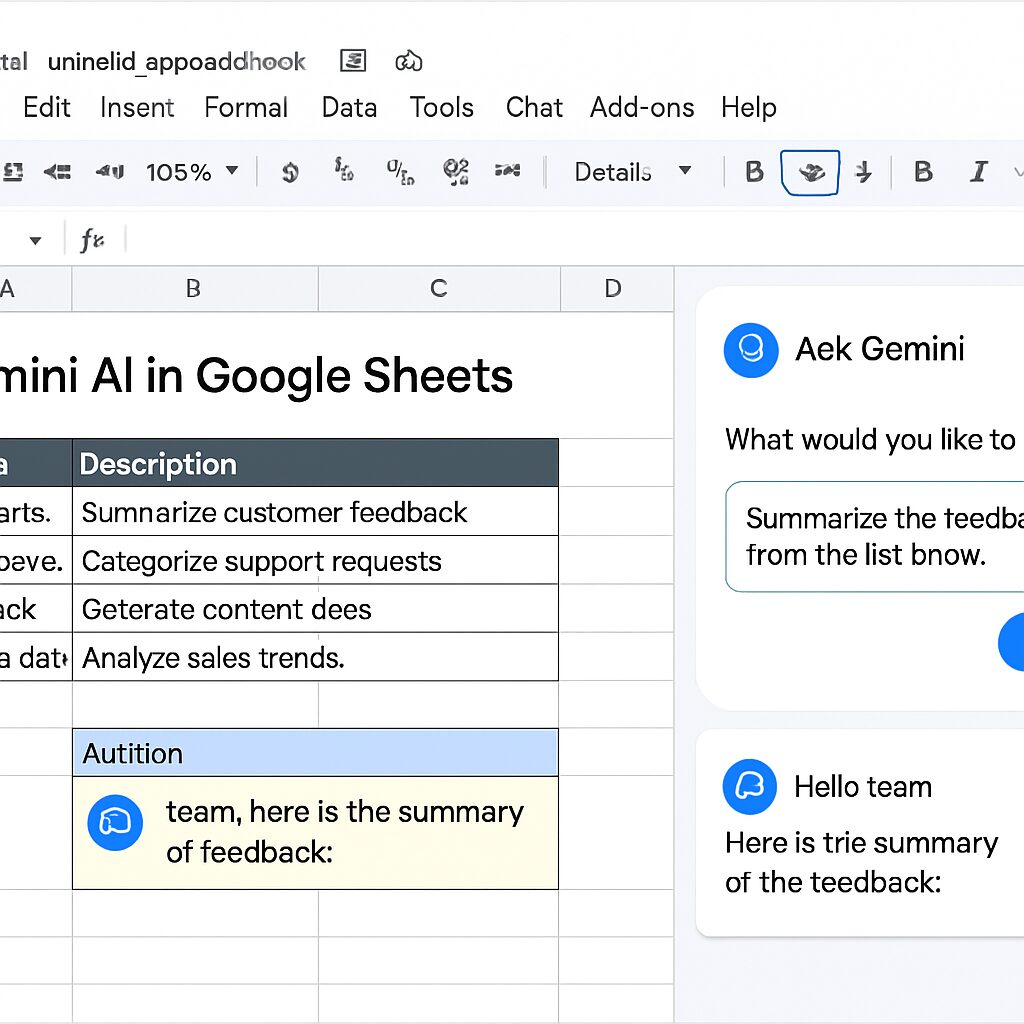
Task: Click the second bold B button
Action: [923, 172]
